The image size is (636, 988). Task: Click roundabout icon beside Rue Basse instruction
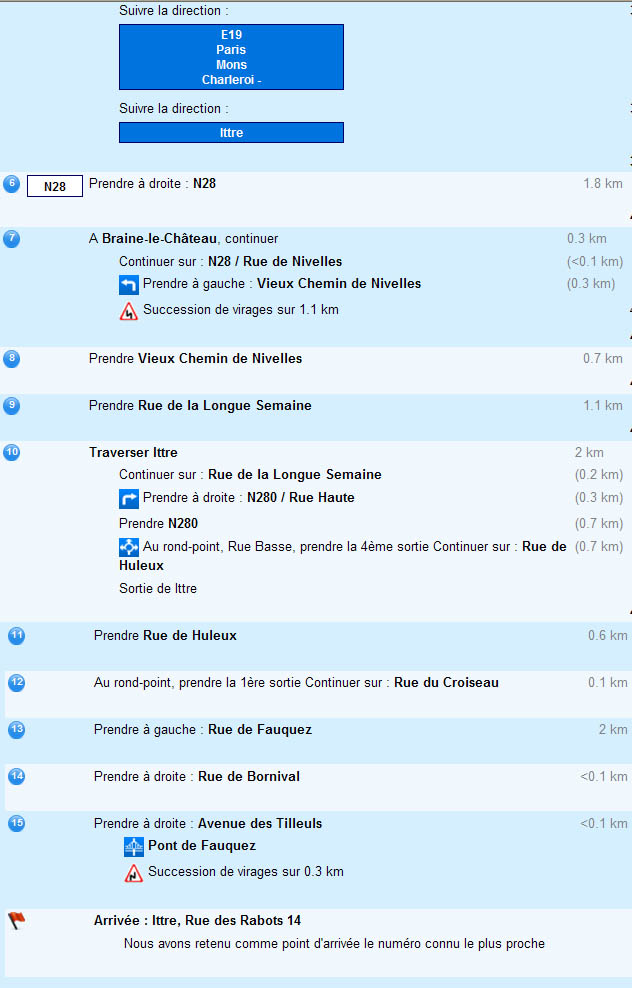click(129, 547)
